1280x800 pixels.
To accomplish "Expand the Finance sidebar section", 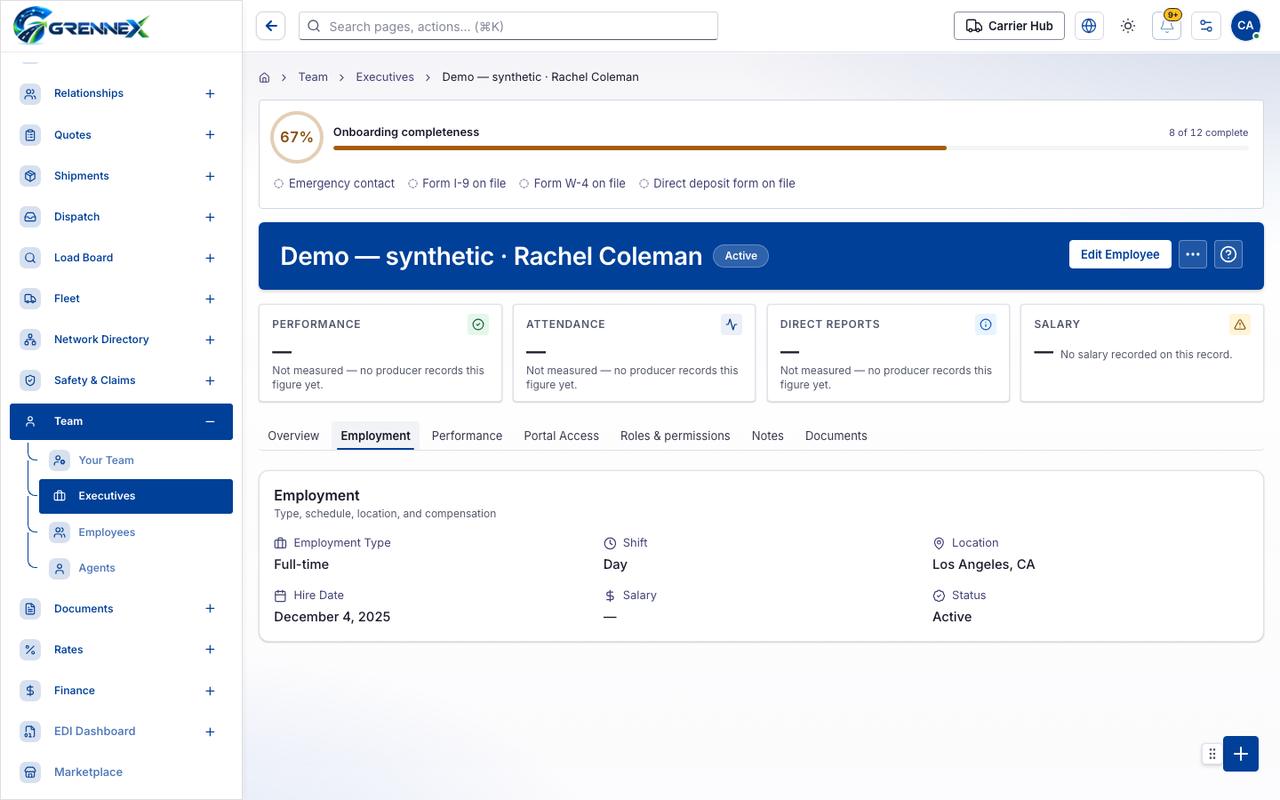I will click(210, 691).
